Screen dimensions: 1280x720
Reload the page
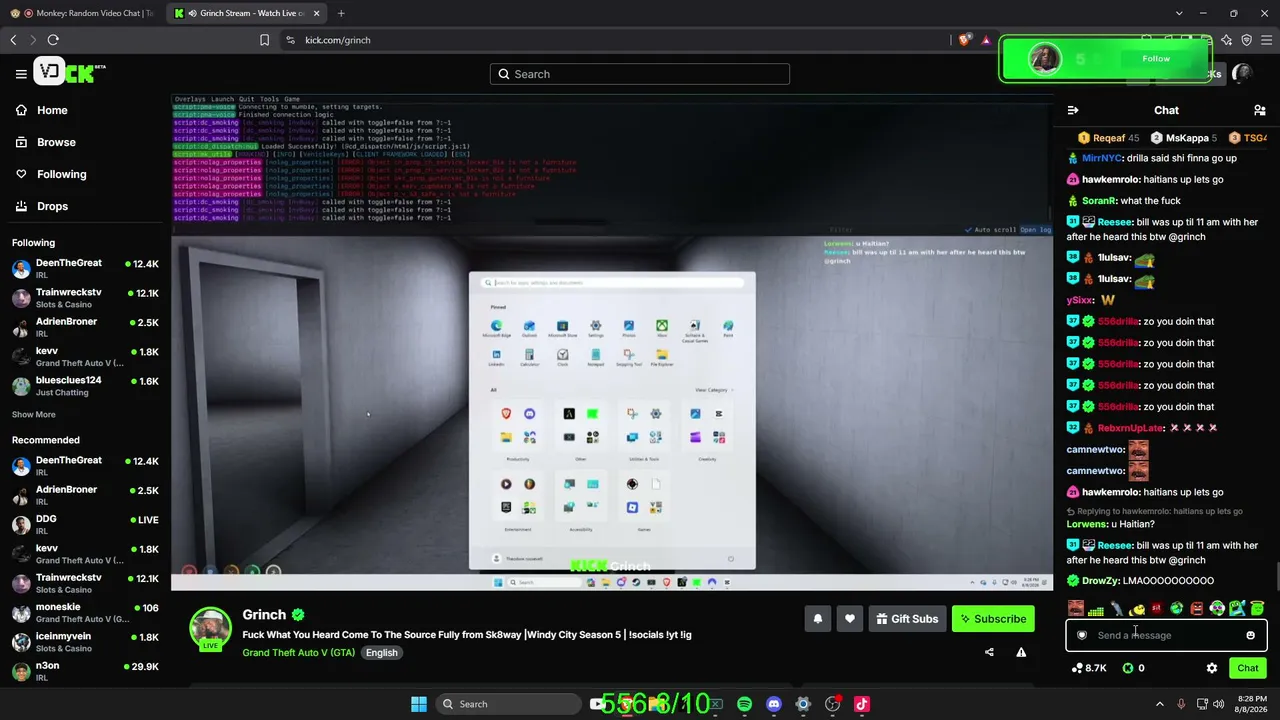[53, 40]
